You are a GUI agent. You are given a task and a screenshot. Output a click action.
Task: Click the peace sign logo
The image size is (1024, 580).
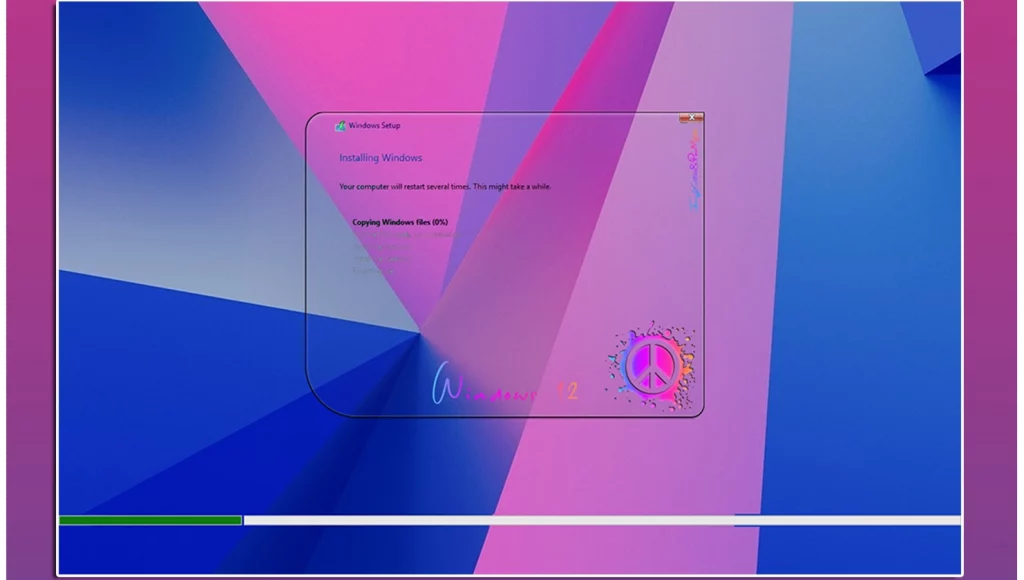tap(652, 366)
